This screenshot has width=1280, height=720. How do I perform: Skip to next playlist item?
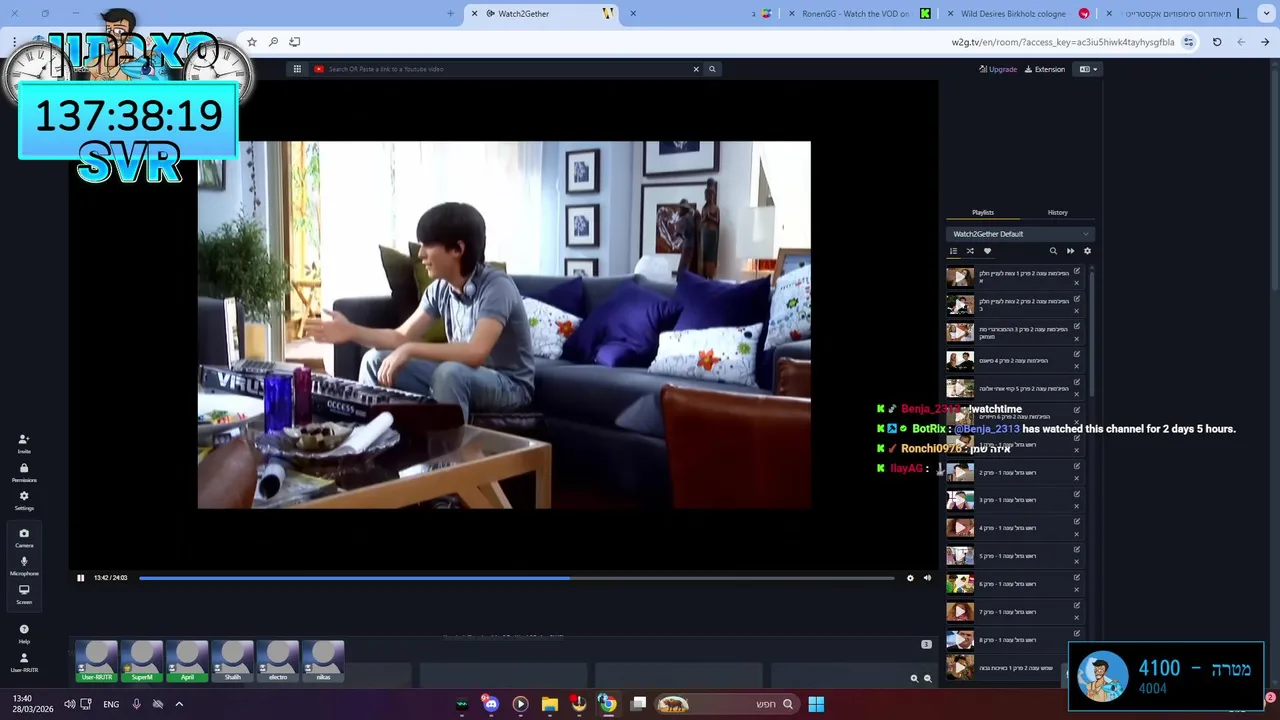click(x=1070, y=251)
